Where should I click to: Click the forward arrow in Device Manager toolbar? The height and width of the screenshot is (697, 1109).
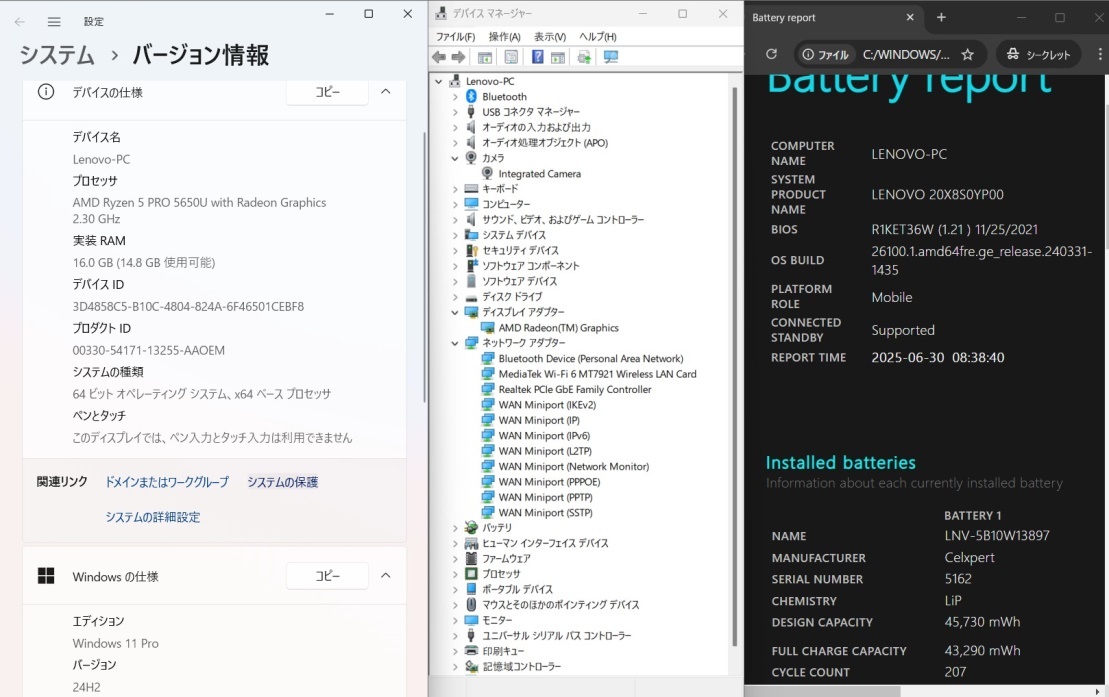(458, 57)
